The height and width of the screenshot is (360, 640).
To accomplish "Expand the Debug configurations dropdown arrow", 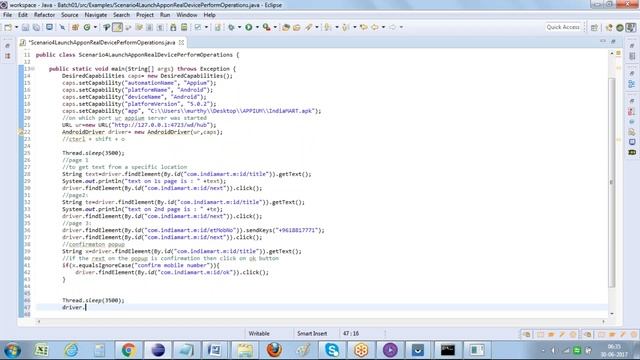I will point(240,27).
